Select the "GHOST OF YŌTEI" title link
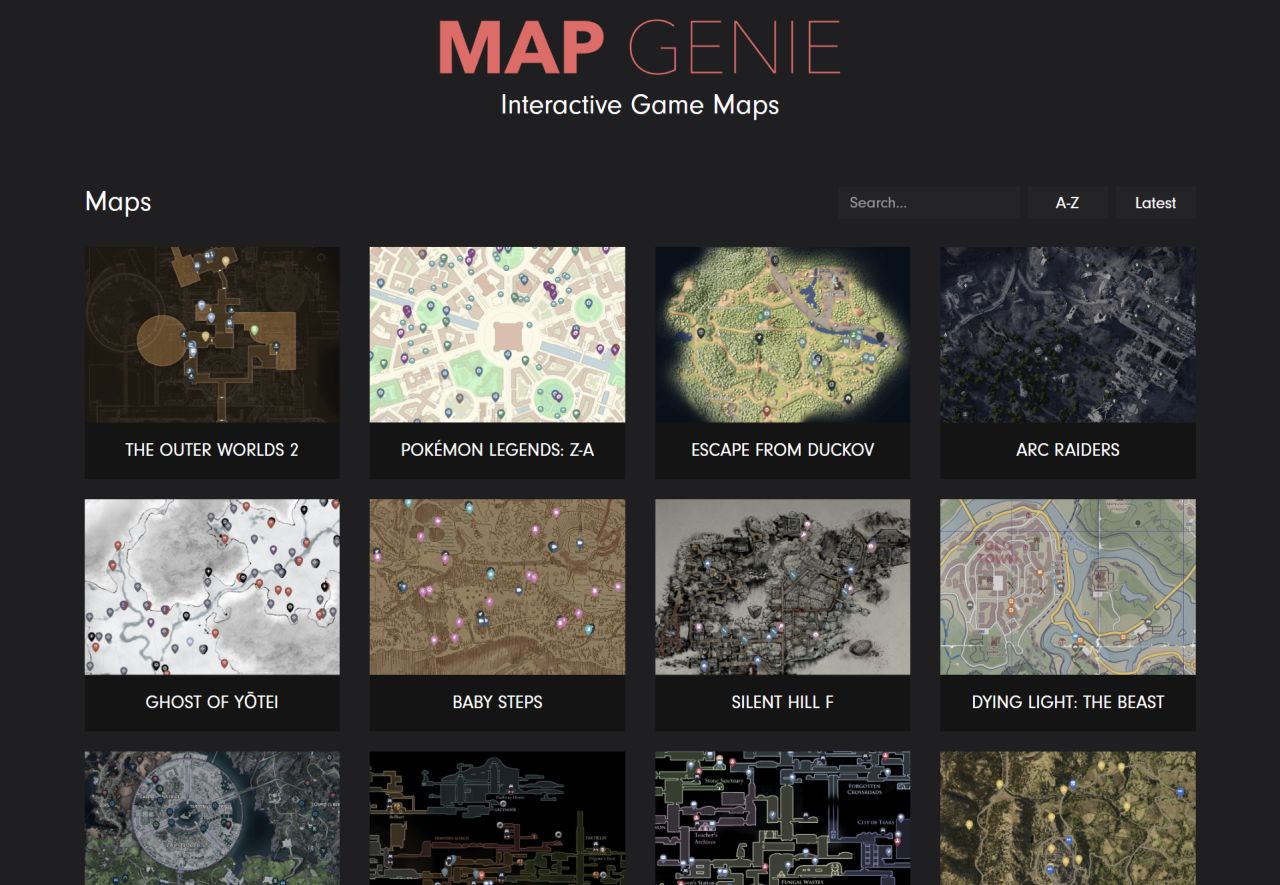 click(x=212, y=702)
